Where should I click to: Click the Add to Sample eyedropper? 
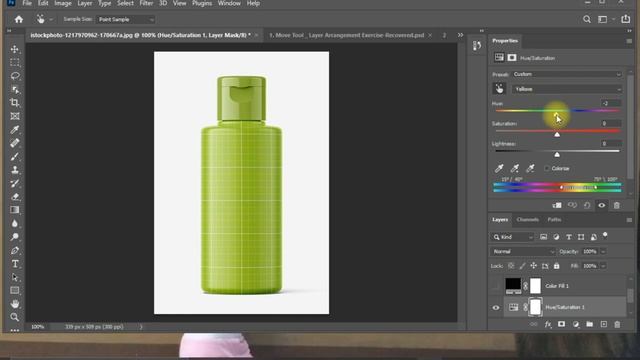pos(515,168)
